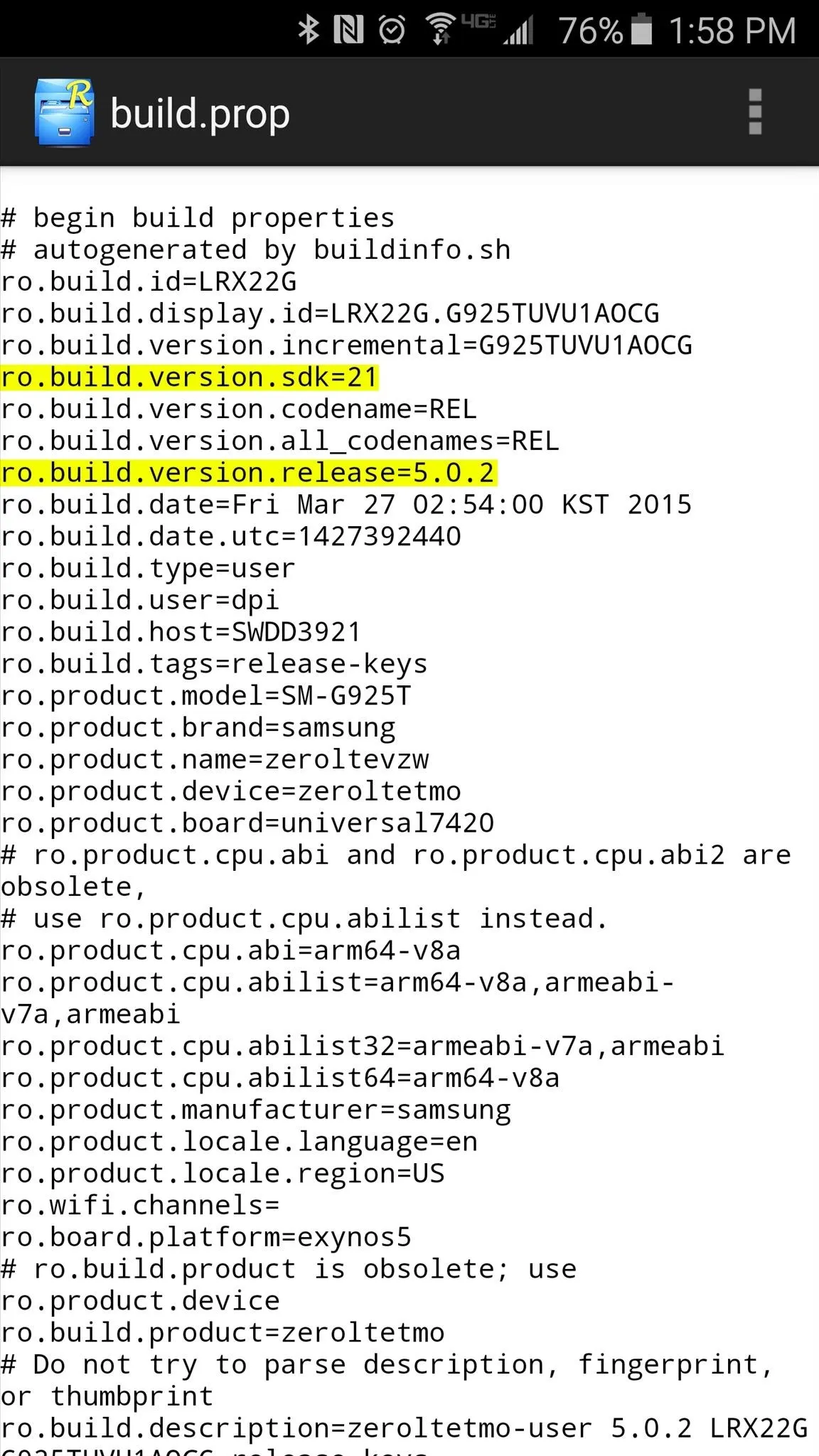Tap the 76% battery percentage text
Viewport: 819px width, 1456px height.
pos(591,31)
